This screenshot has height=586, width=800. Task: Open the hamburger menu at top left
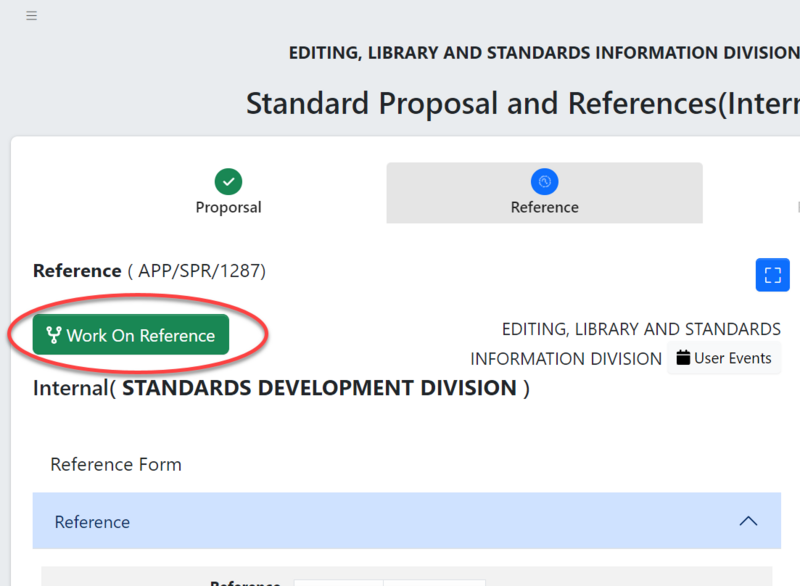point(32,16)
